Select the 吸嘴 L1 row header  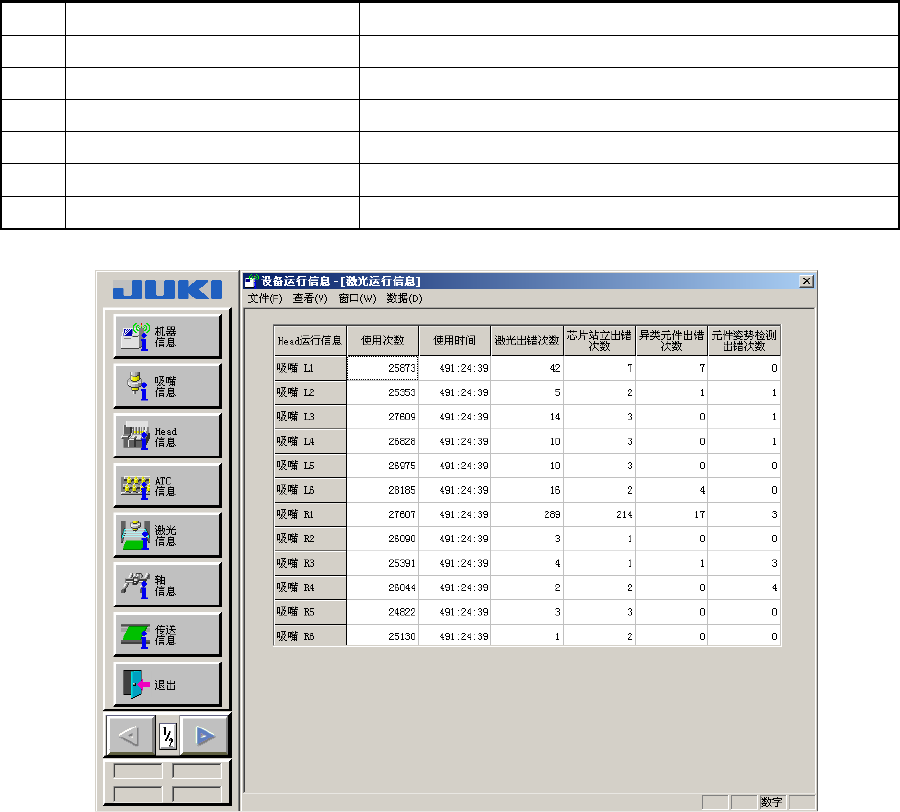[x=310, y=368]
